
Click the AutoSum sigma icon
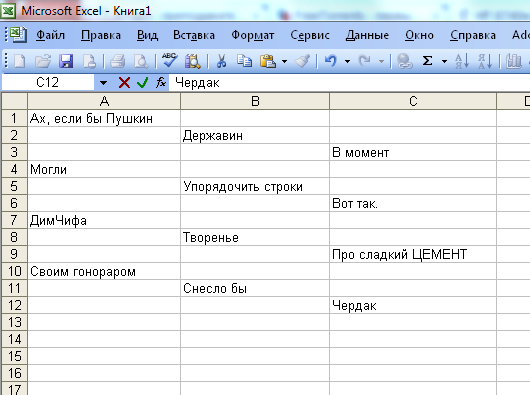(x=427, y=61)
